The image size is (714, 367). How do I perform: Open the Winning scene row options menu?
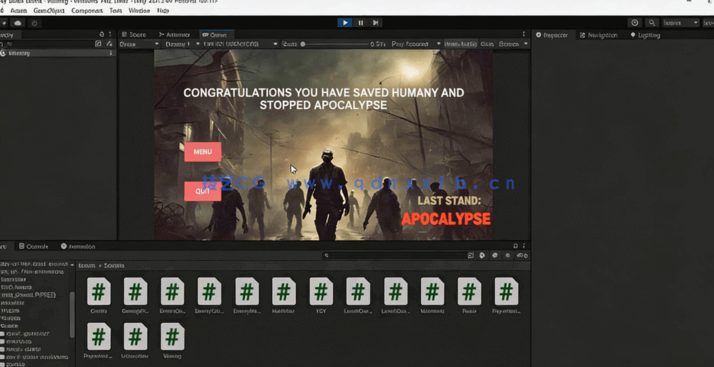[x=111, y=53]
